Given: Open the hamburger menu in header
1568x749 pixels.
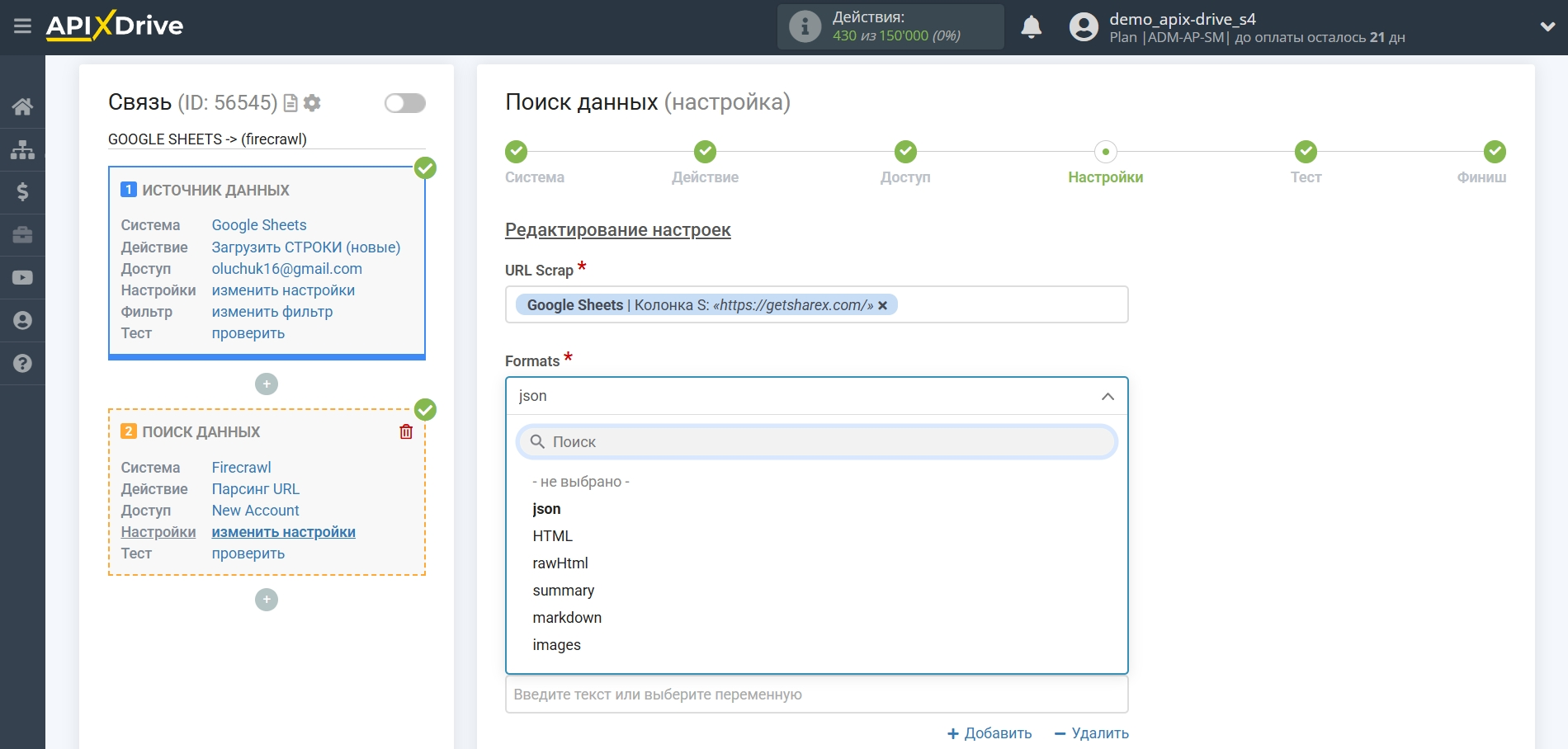Looking at the screenshot, I should coord(22,26).
